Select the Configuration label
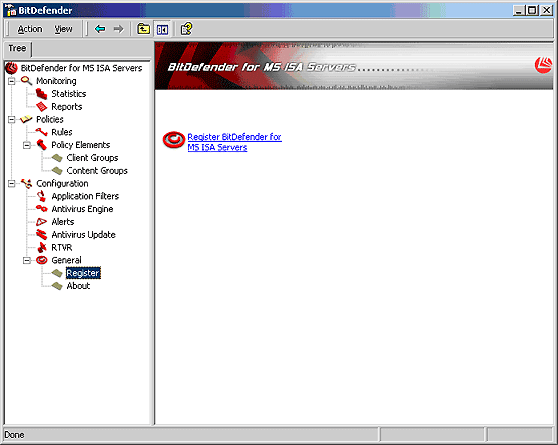Screen dimensions: 558x445 tap(62, 184)
